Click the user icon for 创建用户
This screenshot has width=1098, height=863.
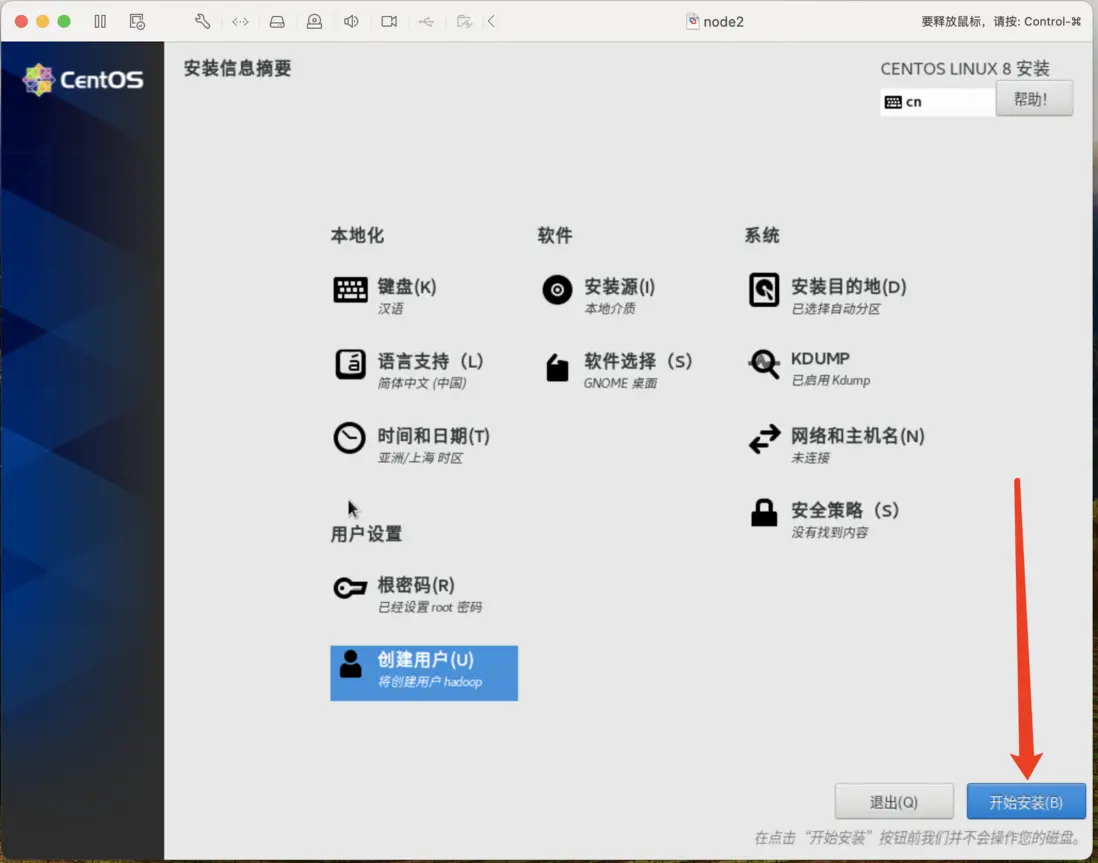[350, 663]
